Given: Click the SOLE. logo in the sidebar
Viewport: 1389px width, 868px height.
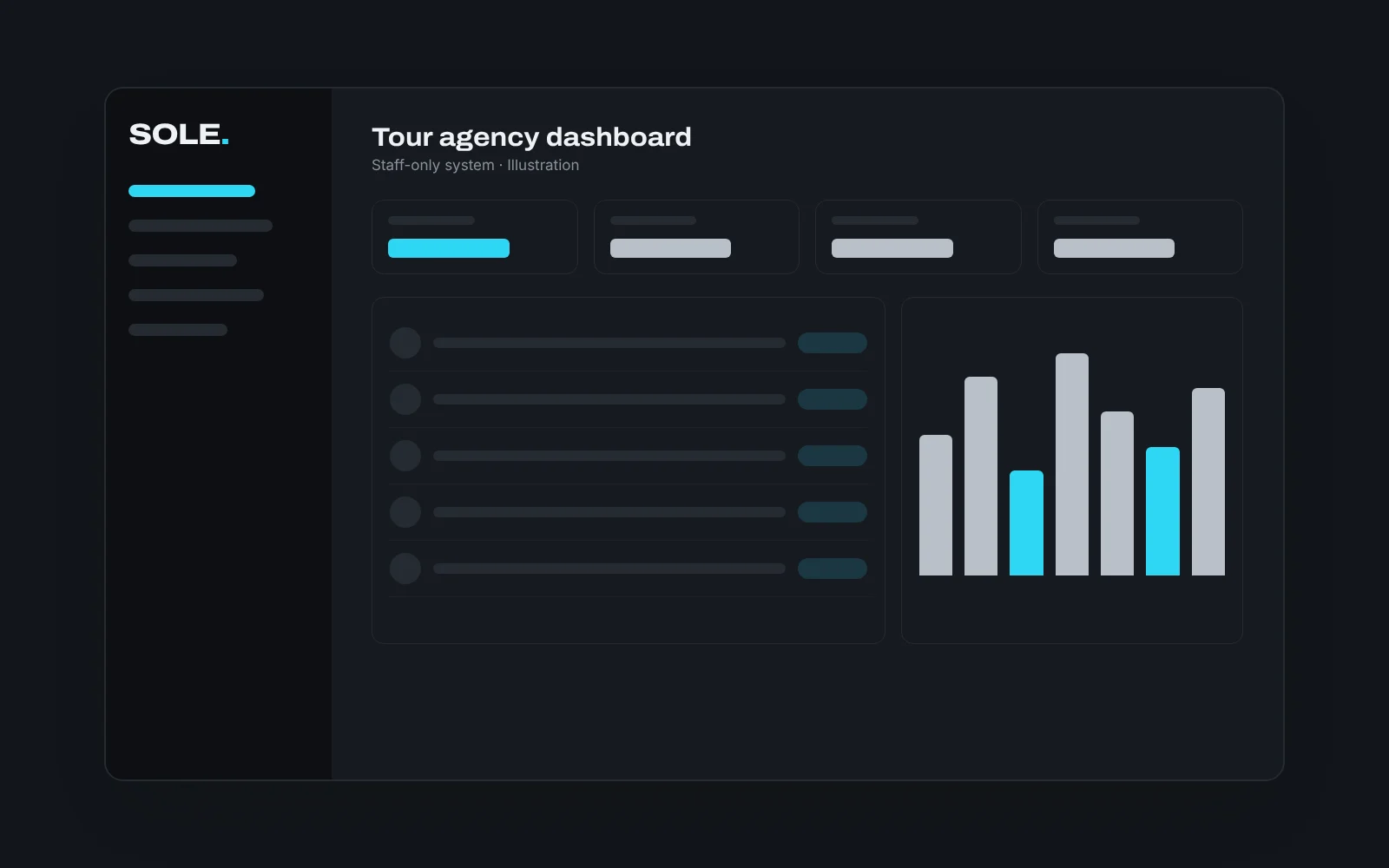Looking at the screenshot, I should [x=179, y=135].
